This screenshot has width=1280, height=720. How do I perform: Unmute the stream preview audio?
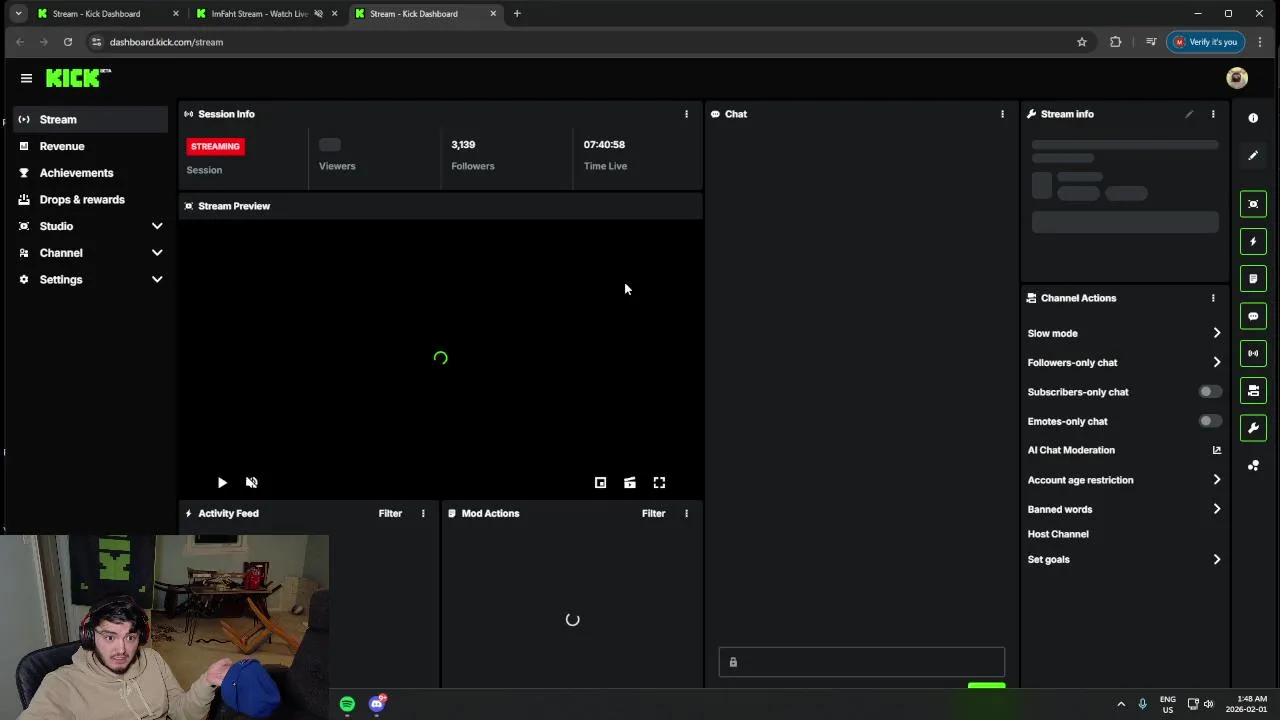tap(252, 482)
